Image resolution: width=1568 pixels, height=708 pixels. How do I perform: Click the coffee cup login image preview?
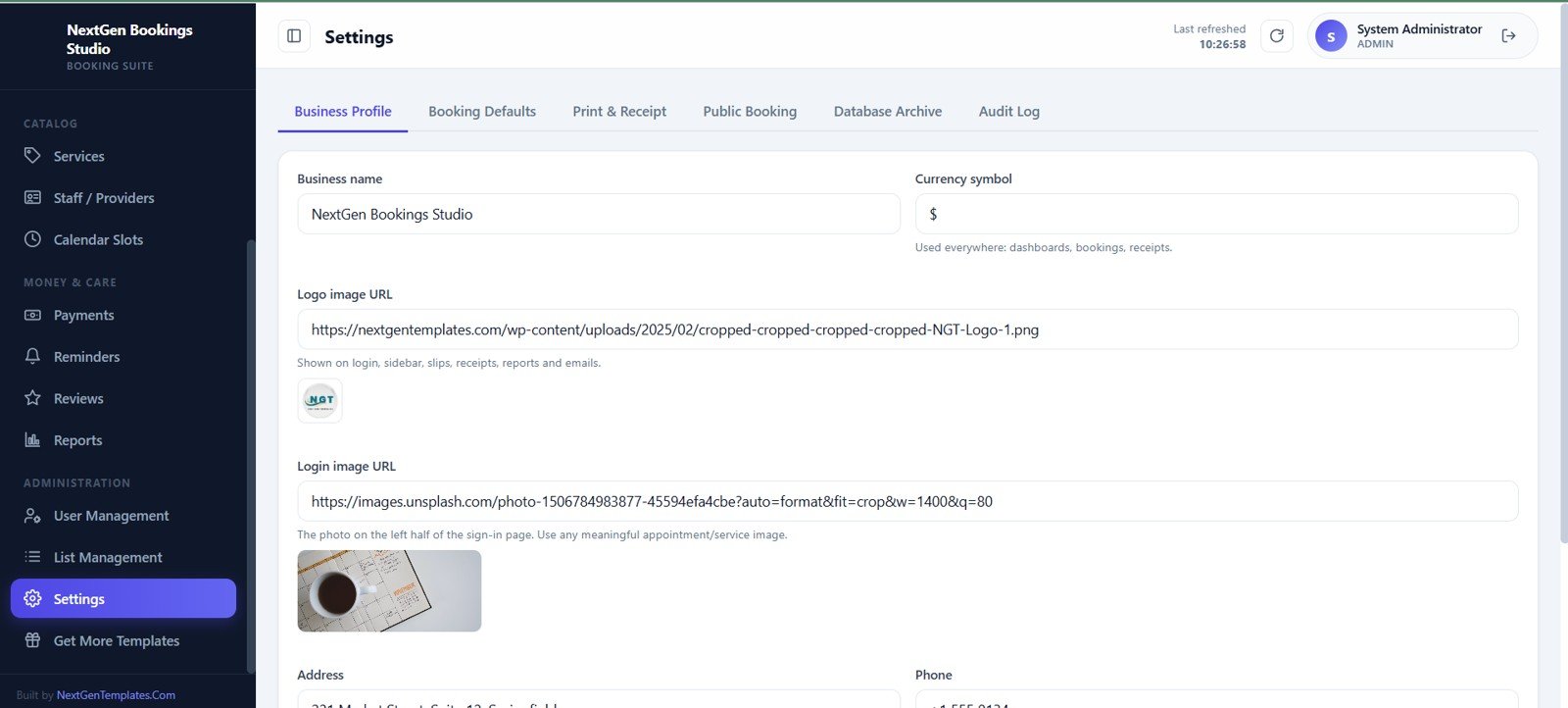coord(389,590)
